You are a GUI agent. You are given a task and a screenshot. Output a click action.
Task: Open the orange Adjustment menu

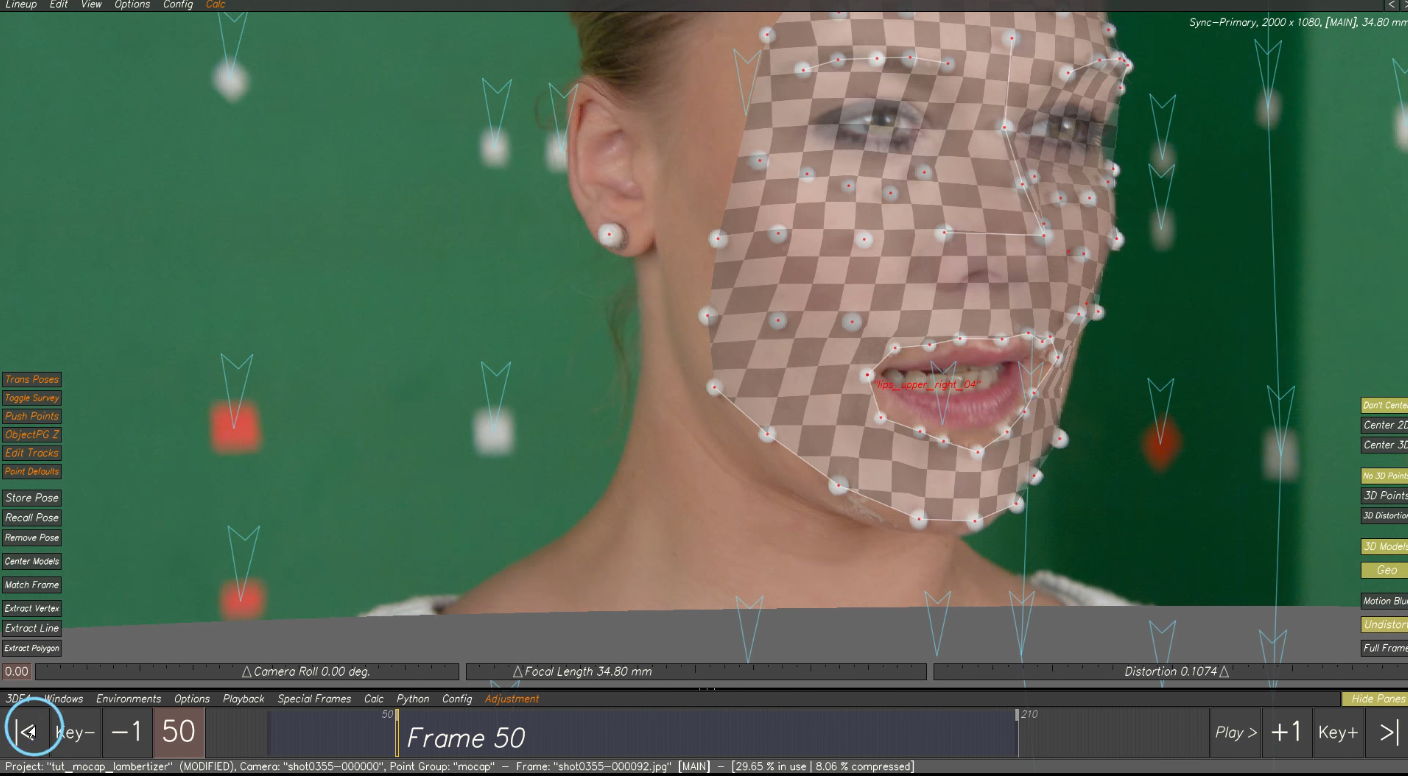tap(512, 699)
